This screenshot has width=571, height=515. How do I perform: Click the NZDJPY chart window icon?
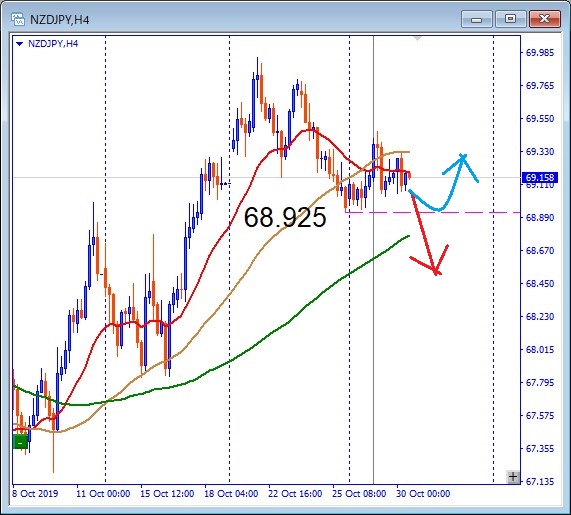(17, 19)
